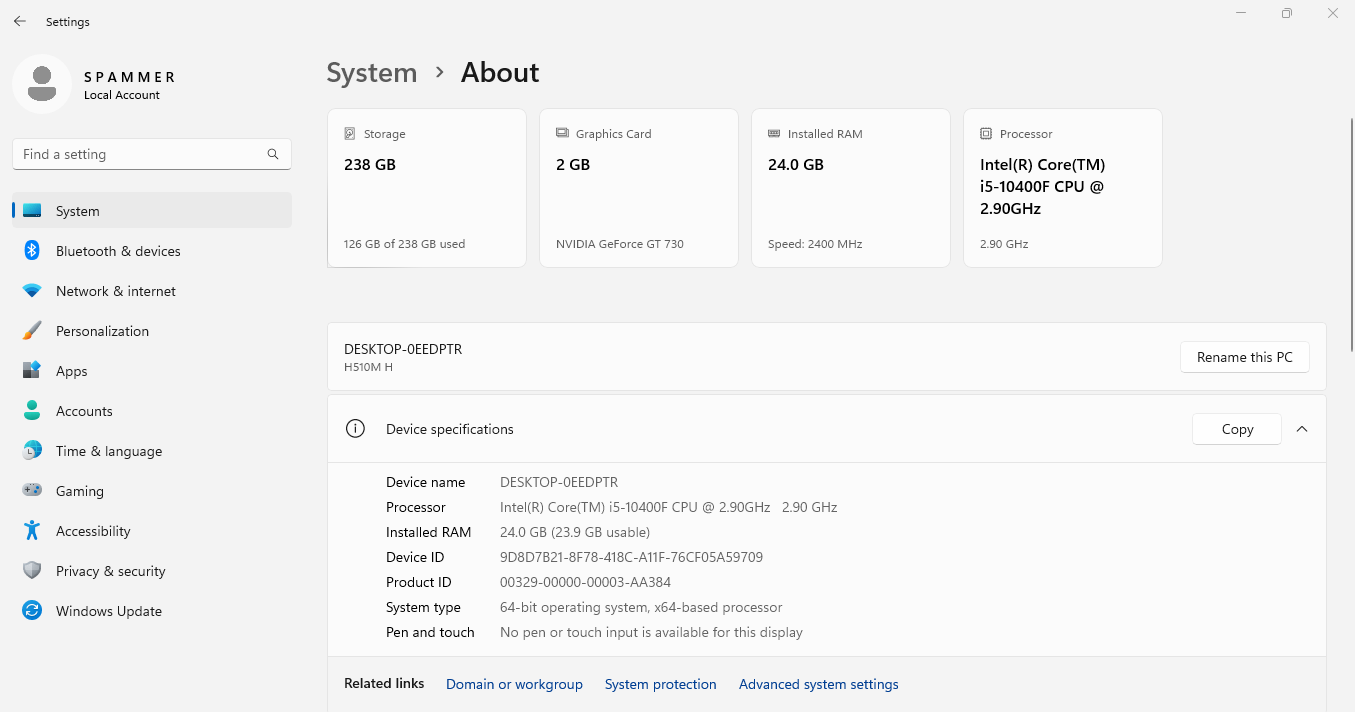Click the Product ID value 00329-00000-00003-AA384

click(x=585, y=582)
